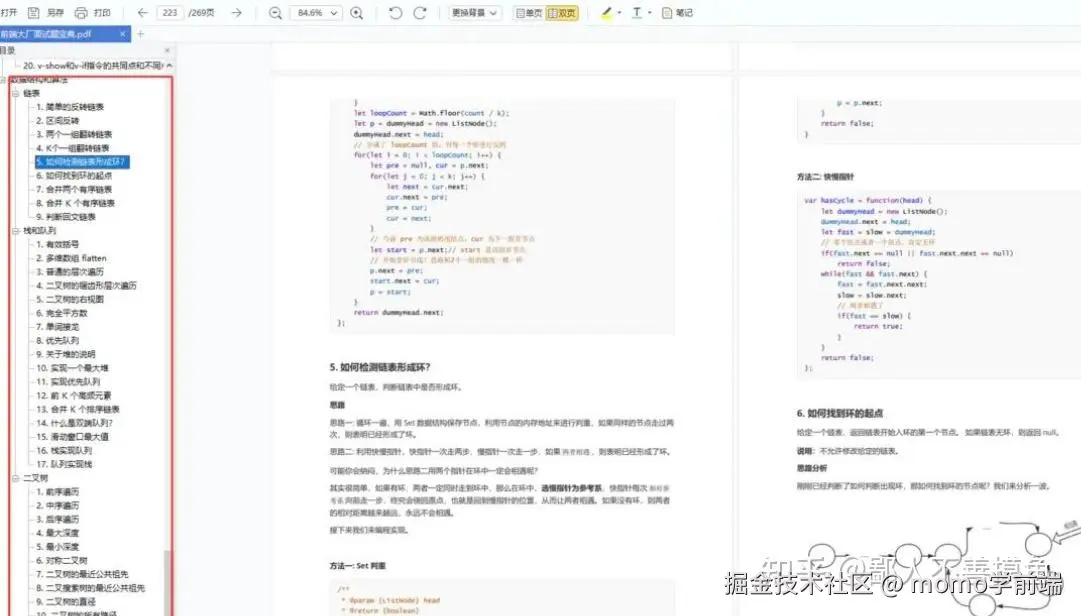
Task: Open outline item 4. K个一组翻转链表
Action: (72, 148)
